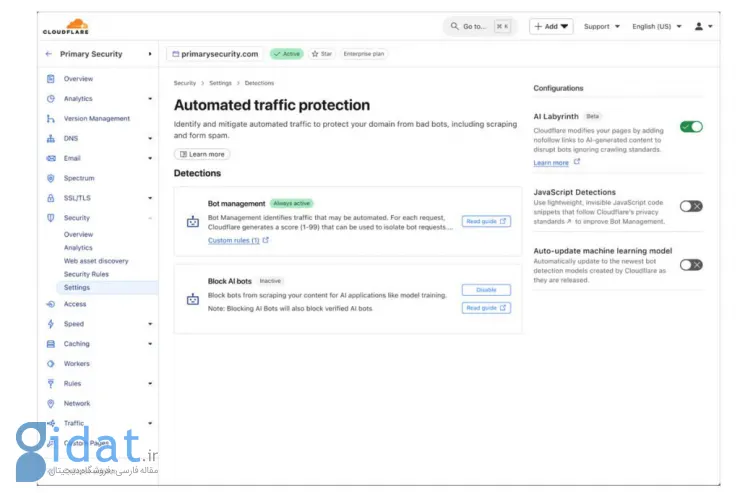
Task: Click the search magnifier icon in Go to
Action: [454, 26]
